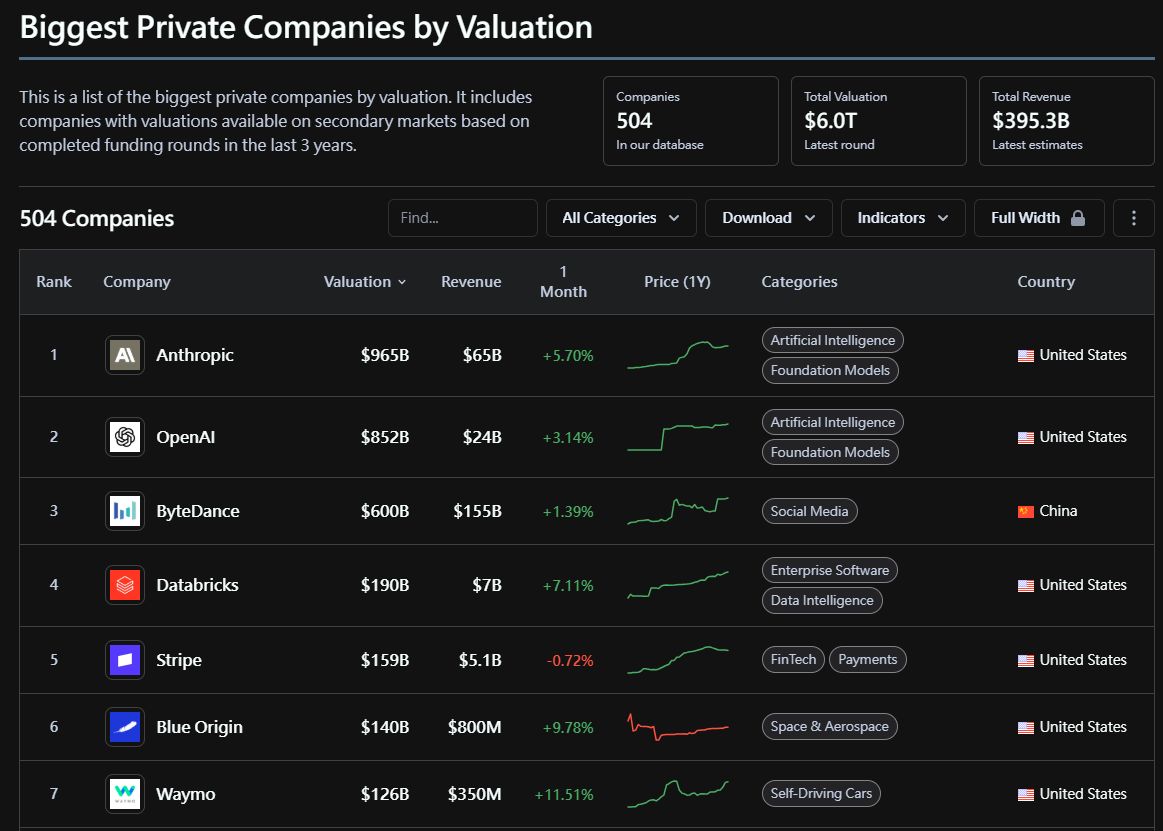Viewport: 1163px width, 831px height.
Task: Select the Payments category tag
Action: coord(867,660)
